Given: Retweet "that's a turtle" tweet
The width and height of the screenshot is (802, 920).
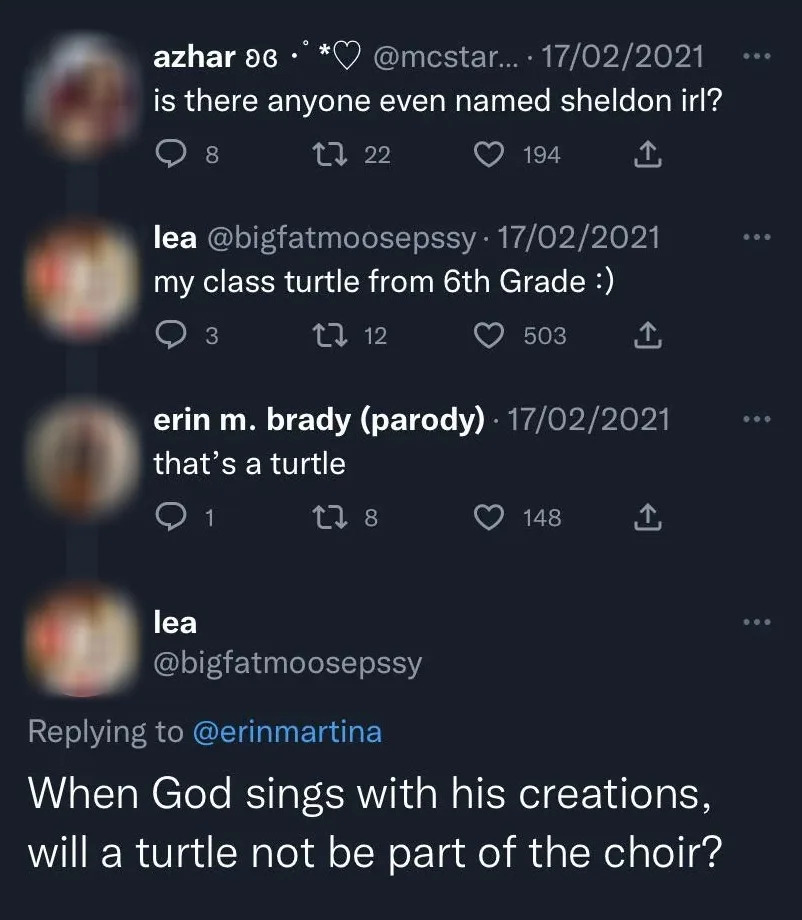Looking at the screenshot, I should click(x=327, y=517).
